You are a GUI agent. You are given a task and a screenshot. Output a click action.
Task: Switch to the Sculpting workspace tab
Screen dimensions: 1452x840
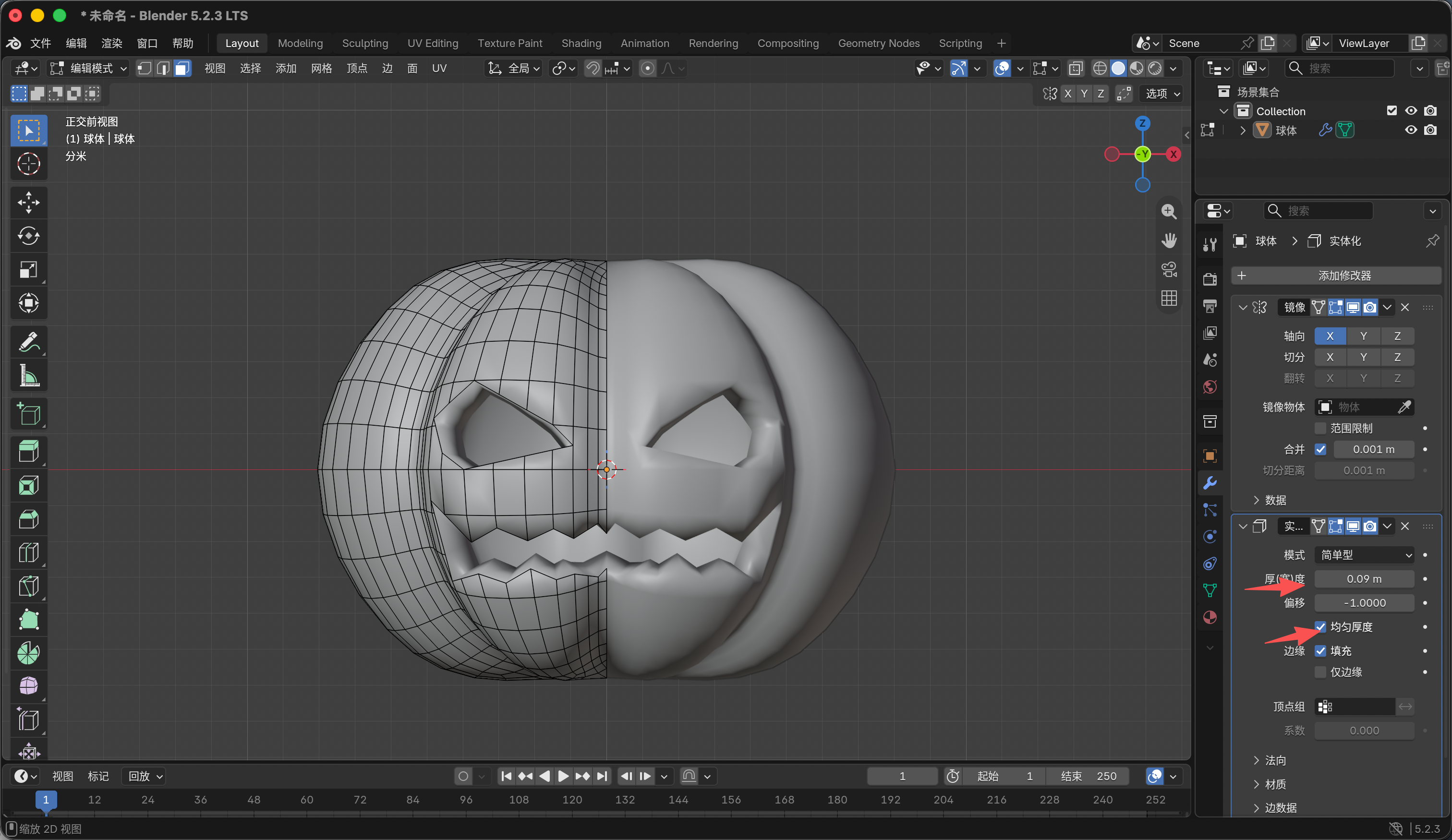(365, 43)
